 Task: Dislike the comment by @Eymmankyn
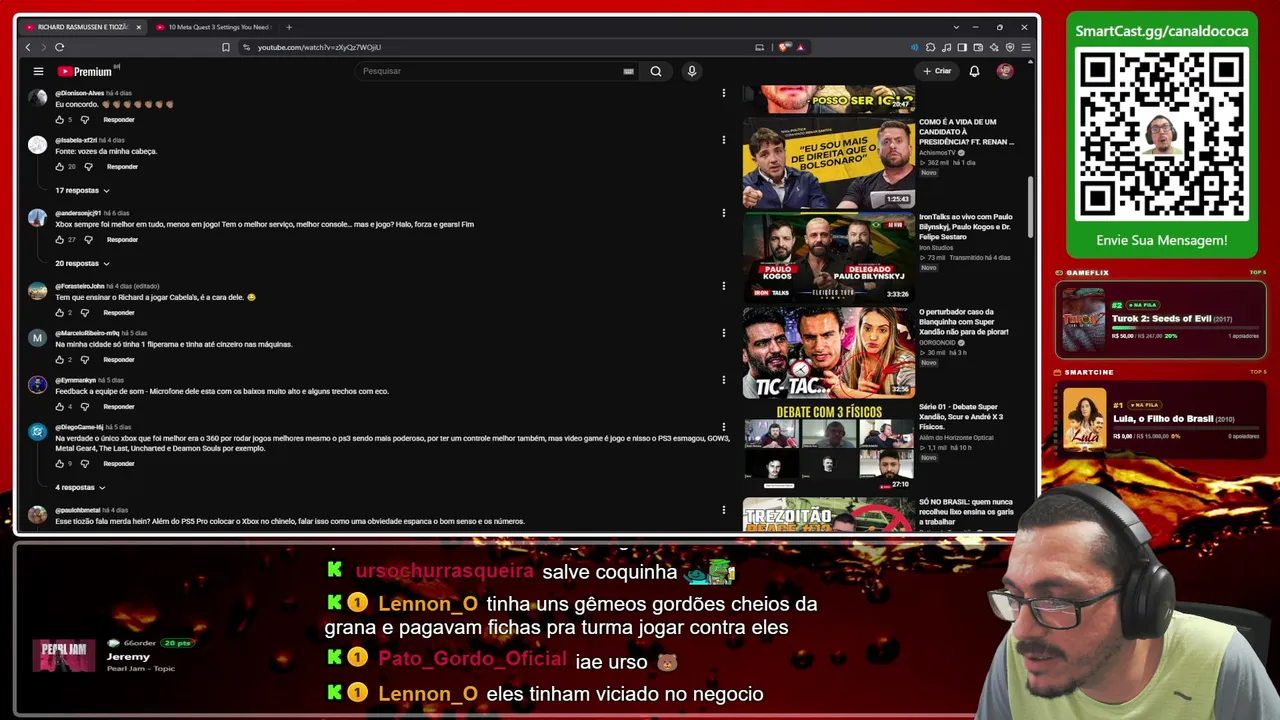coord(85,407)
